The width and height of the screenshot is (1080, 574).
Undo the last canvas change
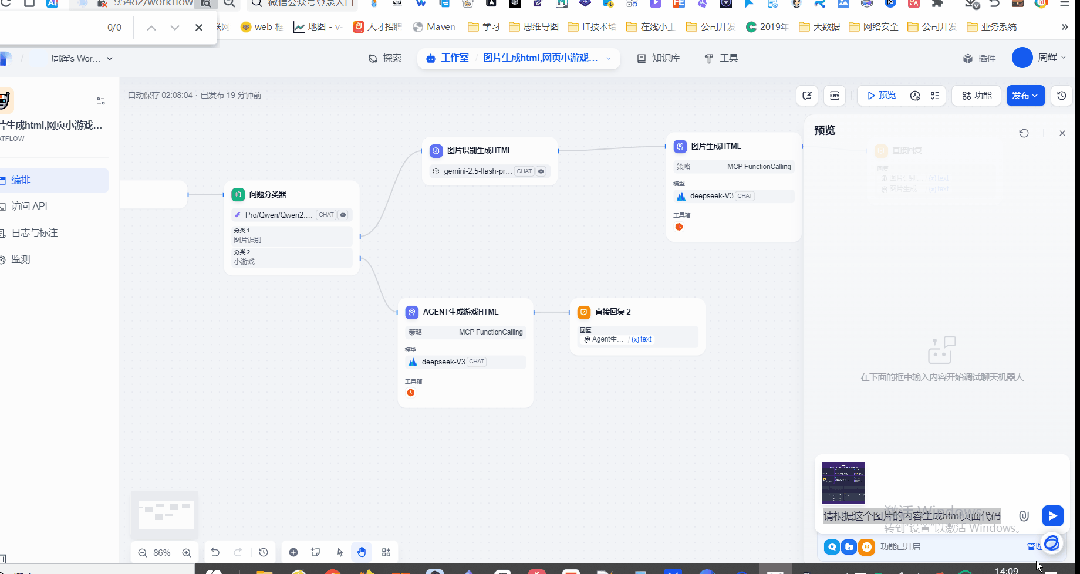point(215,553)
